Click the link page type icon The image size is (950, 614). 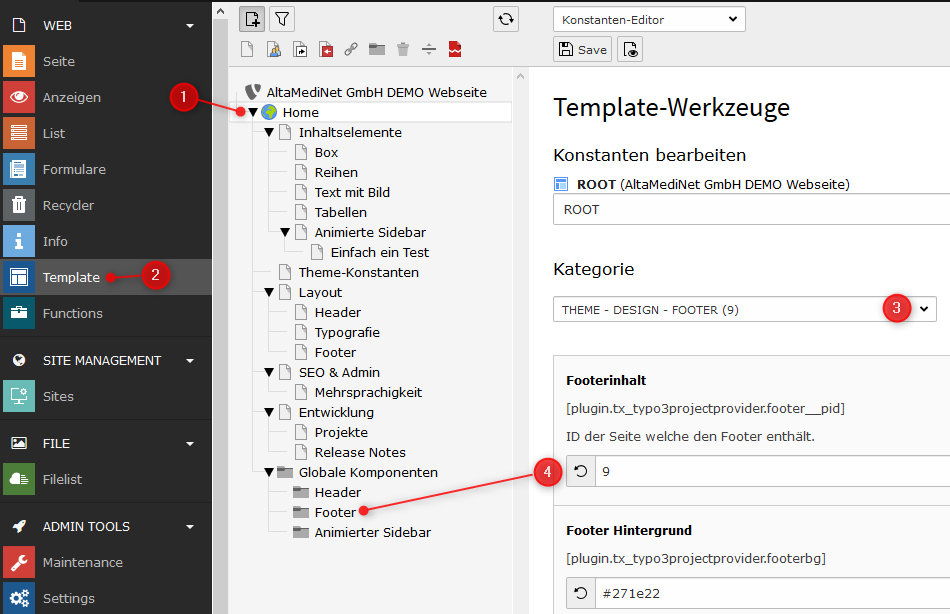[351, 49]
